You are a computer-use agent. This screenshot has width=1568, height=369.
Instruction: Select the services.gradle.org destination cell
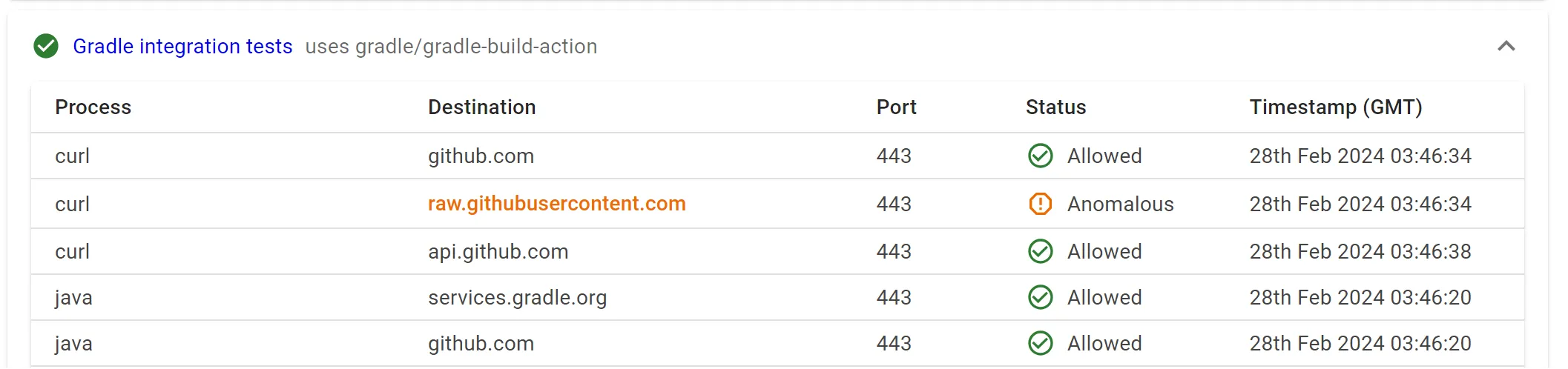(517, 297)
